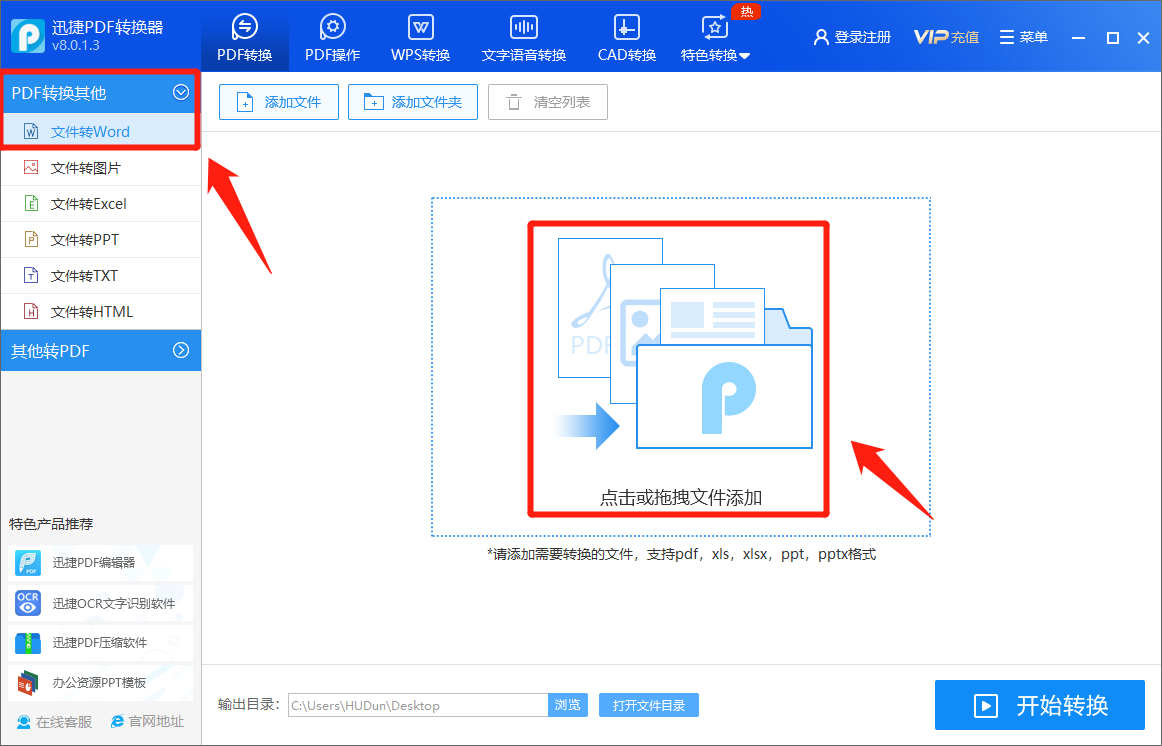Viewport: 1162px width, 746px height.
Task: Select 文件转TXT conversion mode
Action: pos(100,275)
